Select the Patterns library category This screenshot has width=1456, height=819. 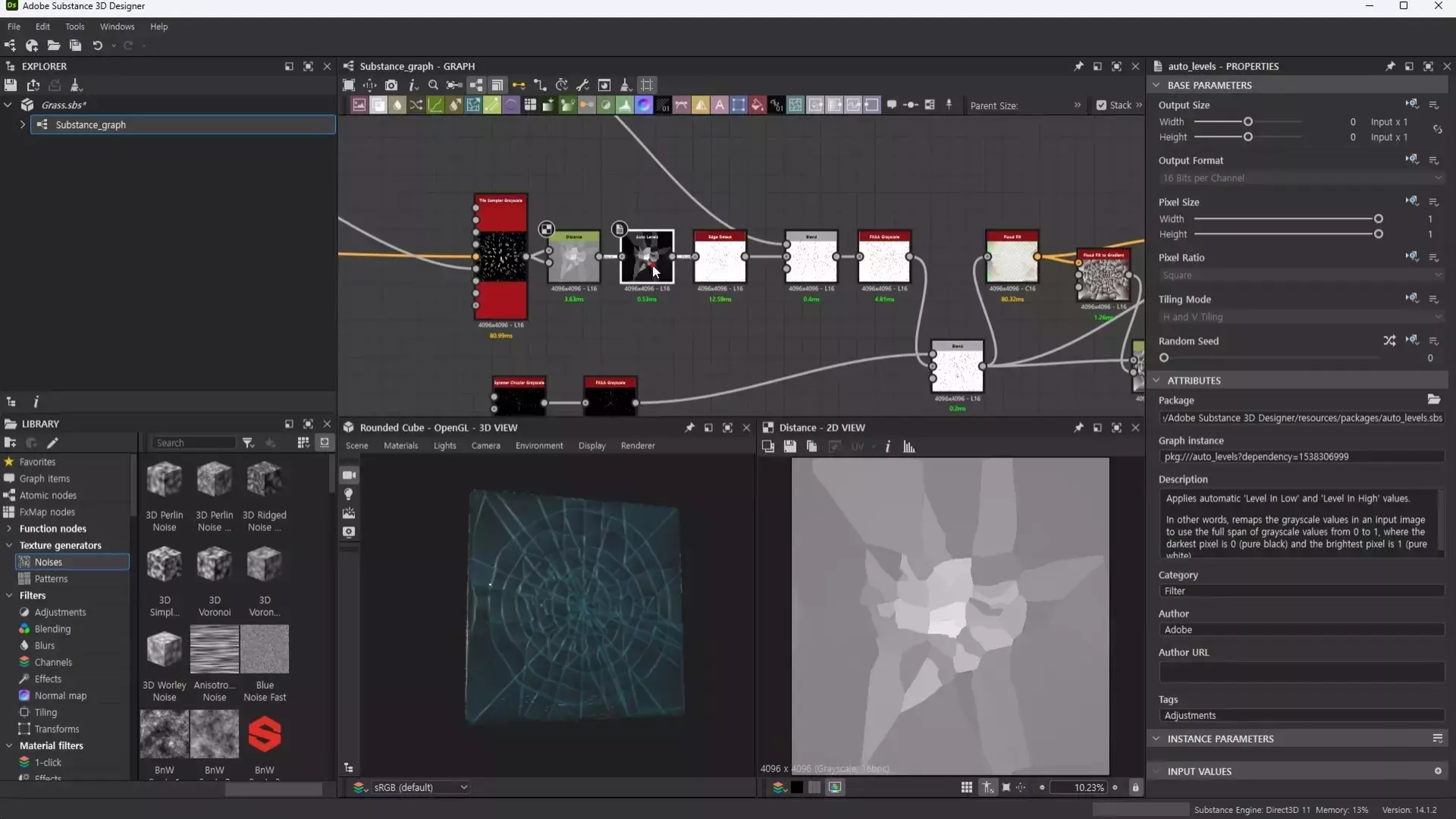click(51, 579)
